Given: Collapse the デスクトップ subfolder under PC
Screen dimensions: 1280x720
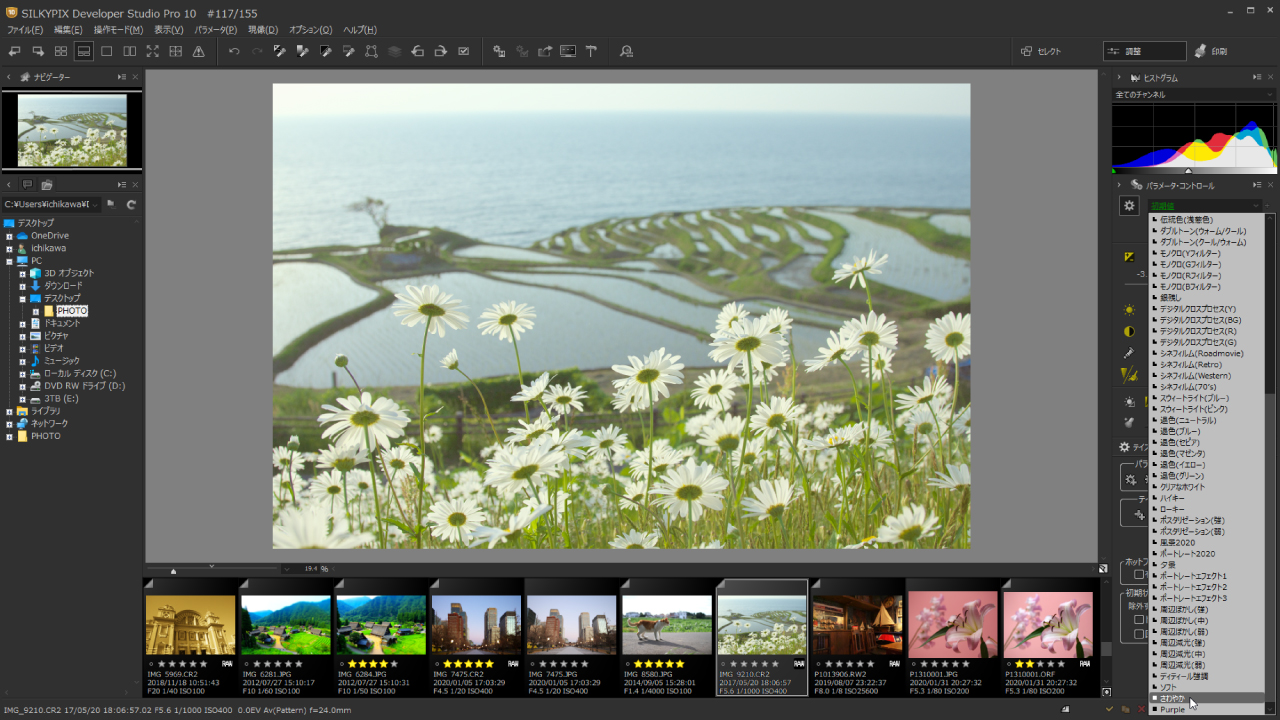Looking at the screenshot, I should [22, 298].
